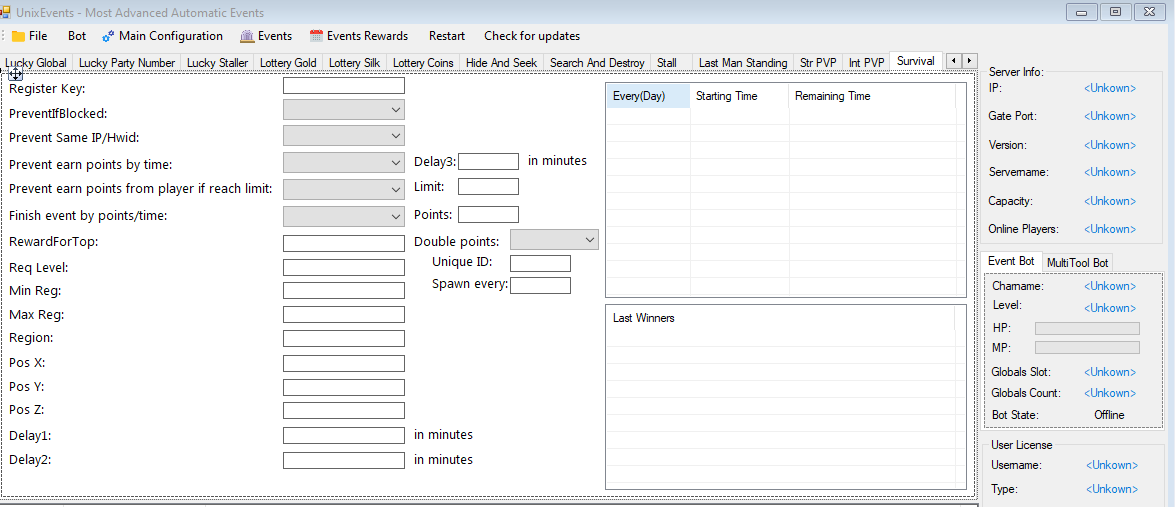The image size is (1175, 507).
Task: Click the UnixEvents app title icon
Action: (4, 13)
